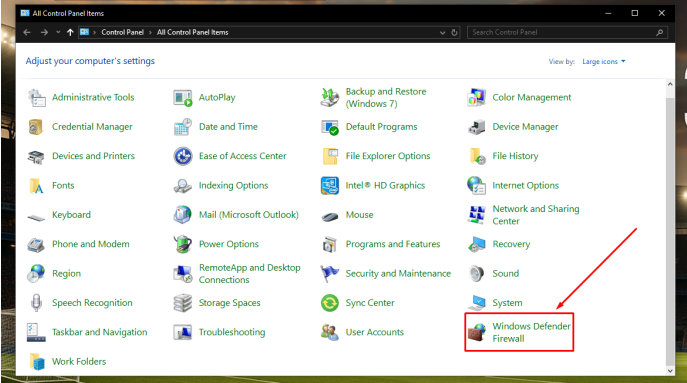Select Control Panel breadcrumb segment

tap(123, 32)
